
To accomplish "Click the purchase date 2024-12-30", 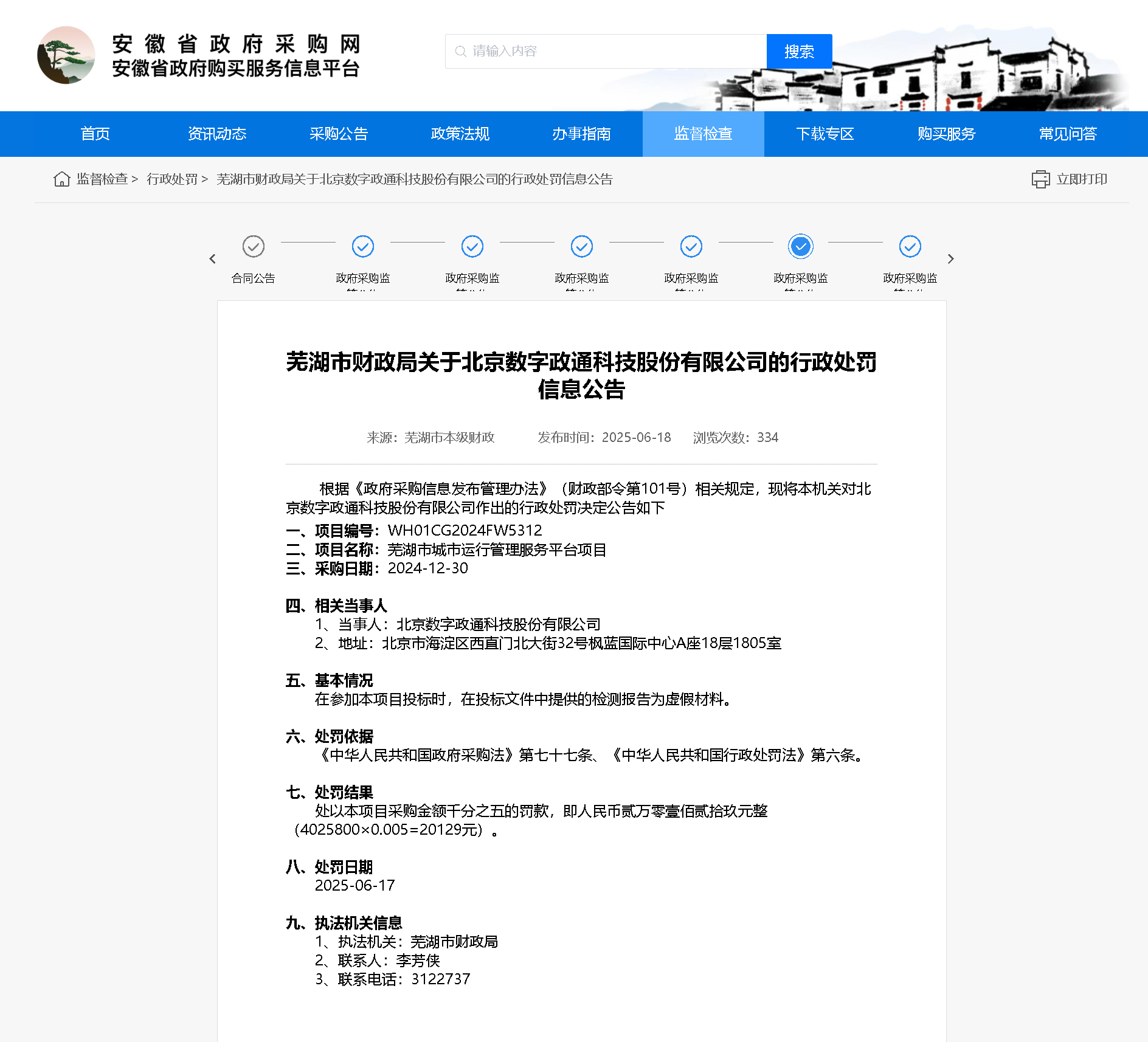I will point(428,568).
